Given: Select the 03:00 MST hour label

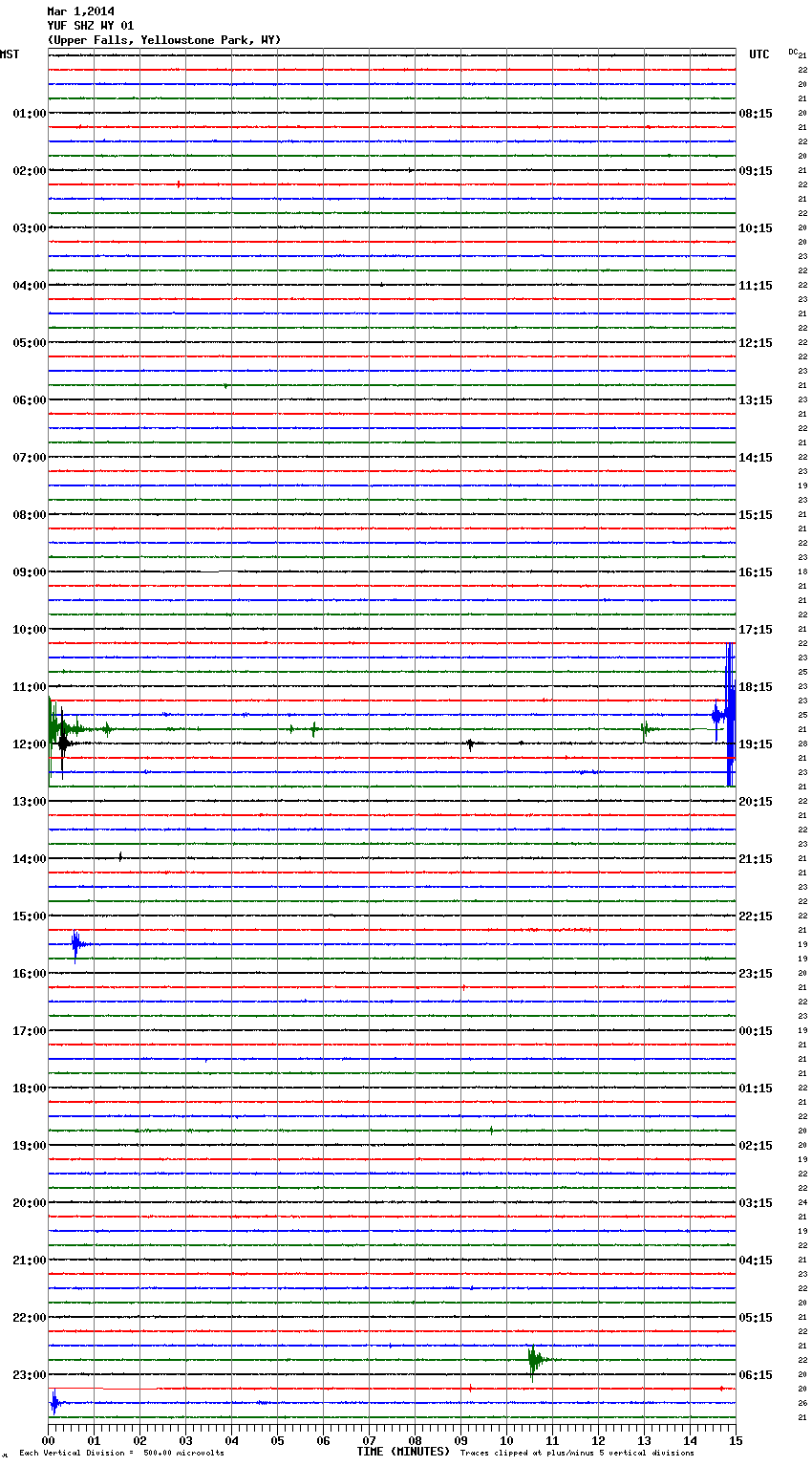Looking at the screenshot, I should point(29,228).
